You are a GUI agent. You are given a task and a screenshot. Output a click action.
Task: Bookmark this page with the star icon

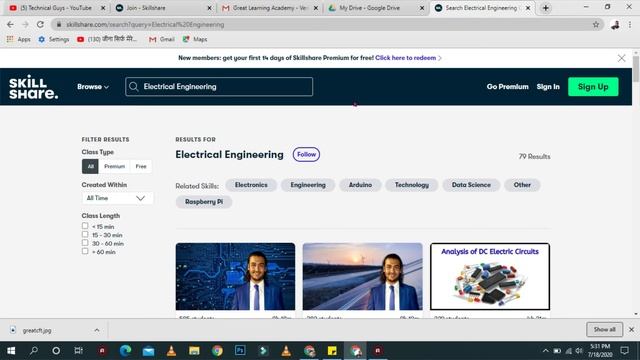tap(596, 24)
